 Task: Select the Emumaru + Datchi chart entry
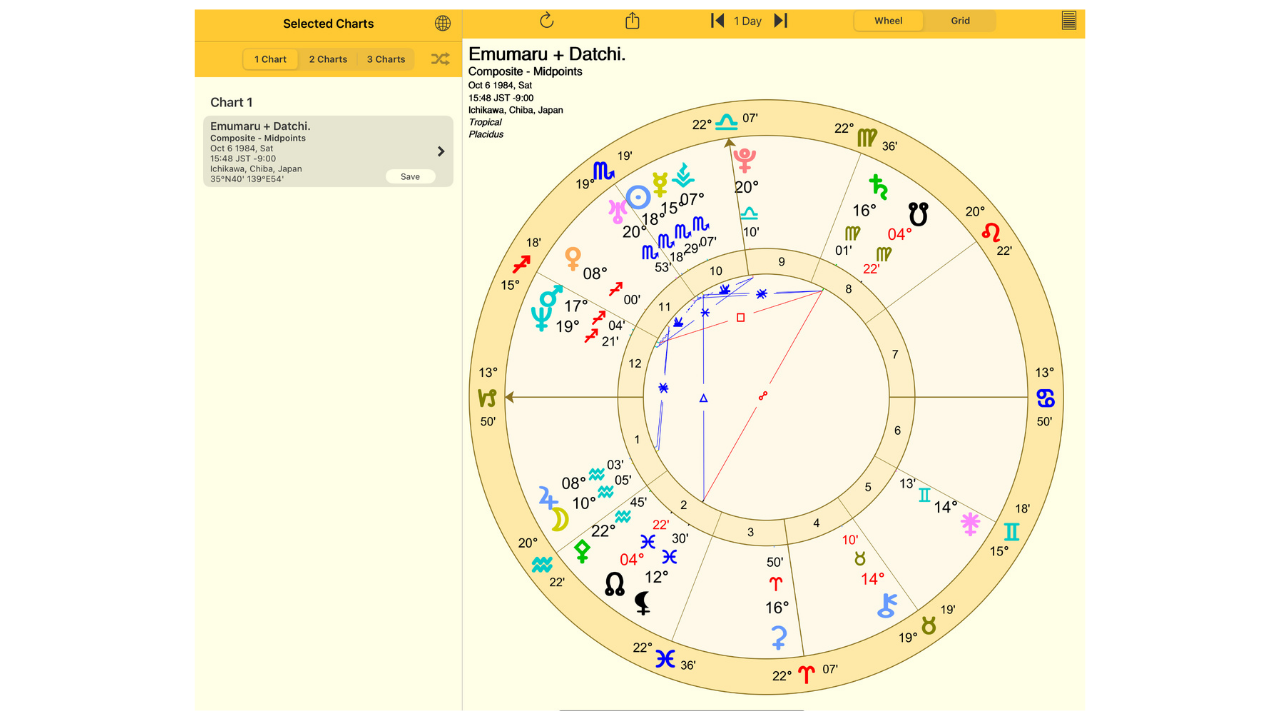pyautogui.click(x=310, y=150)
